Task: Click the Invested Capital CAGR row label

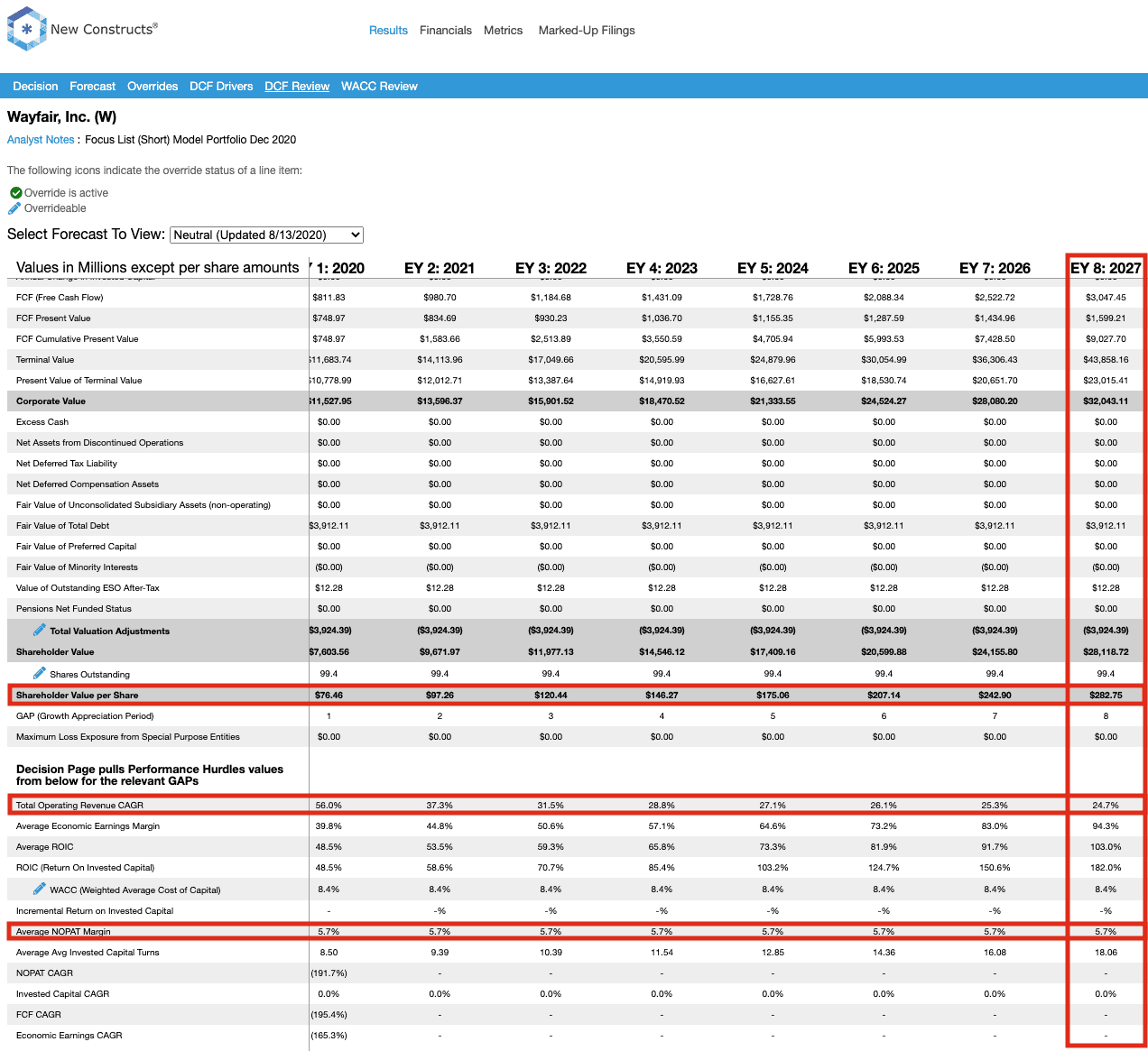Action: click(x=62, y=994)
